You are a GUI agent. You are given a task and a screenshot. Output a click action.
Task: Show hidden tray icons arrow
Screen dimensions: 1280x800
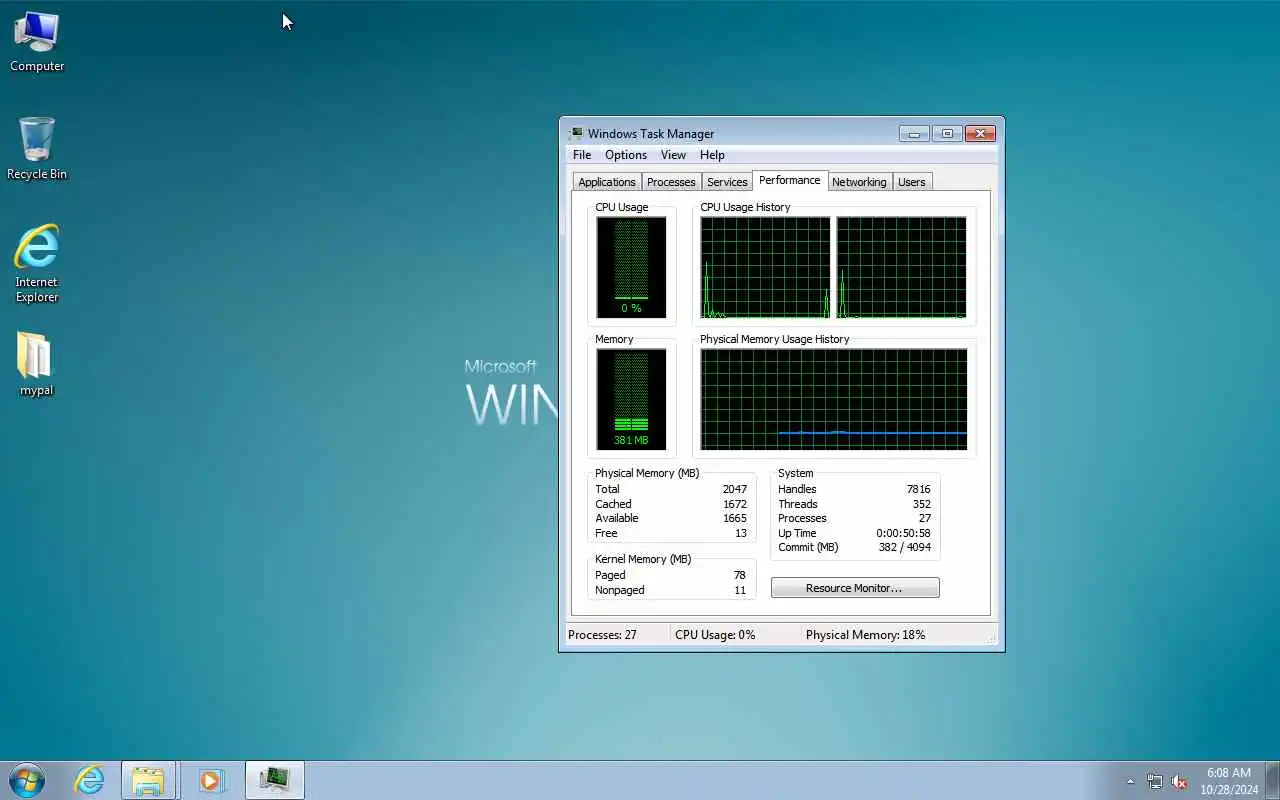coord(1131,781)
